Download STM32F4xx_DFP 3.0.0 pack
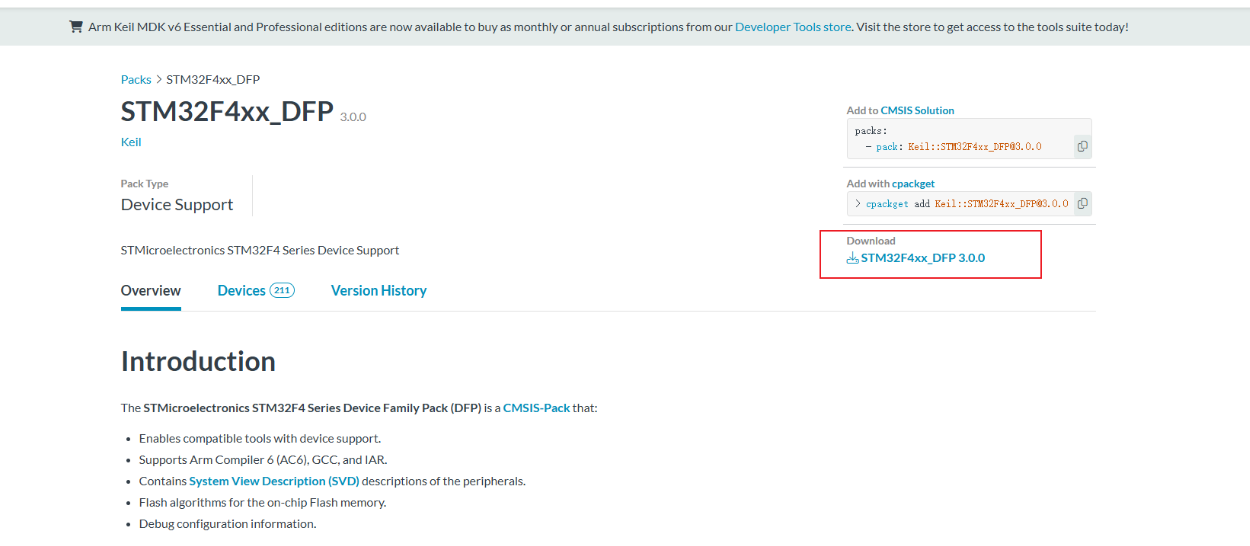This screenshot has width=1250, height=546. pos(922,258)
